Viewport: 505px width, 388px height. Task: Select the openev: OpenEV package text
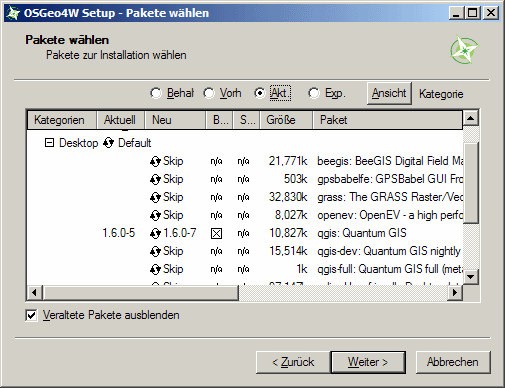pos(390,215)
